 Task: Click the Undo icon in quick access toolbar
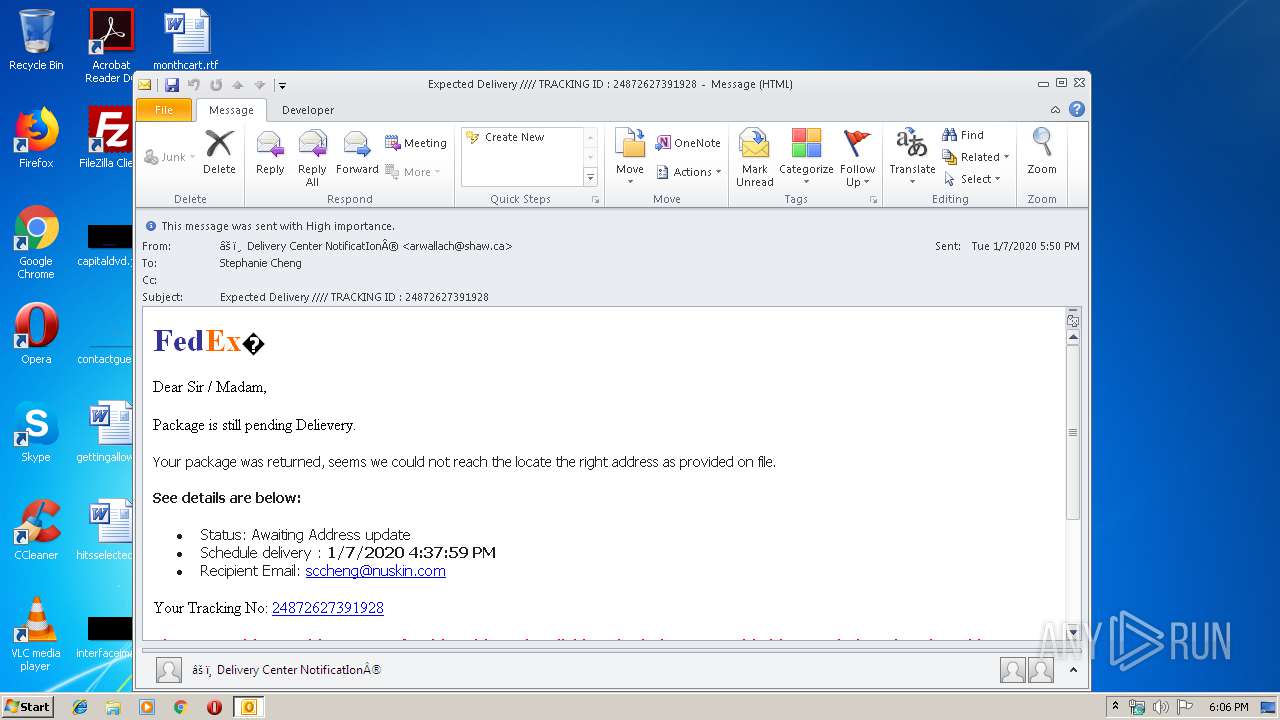(x=194, y=85)
